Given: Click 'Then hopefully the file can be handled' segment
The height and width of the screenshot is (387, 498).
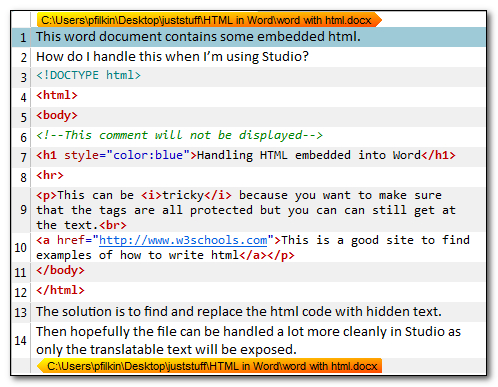Looking at the screenshot, I should pos(248,340).
